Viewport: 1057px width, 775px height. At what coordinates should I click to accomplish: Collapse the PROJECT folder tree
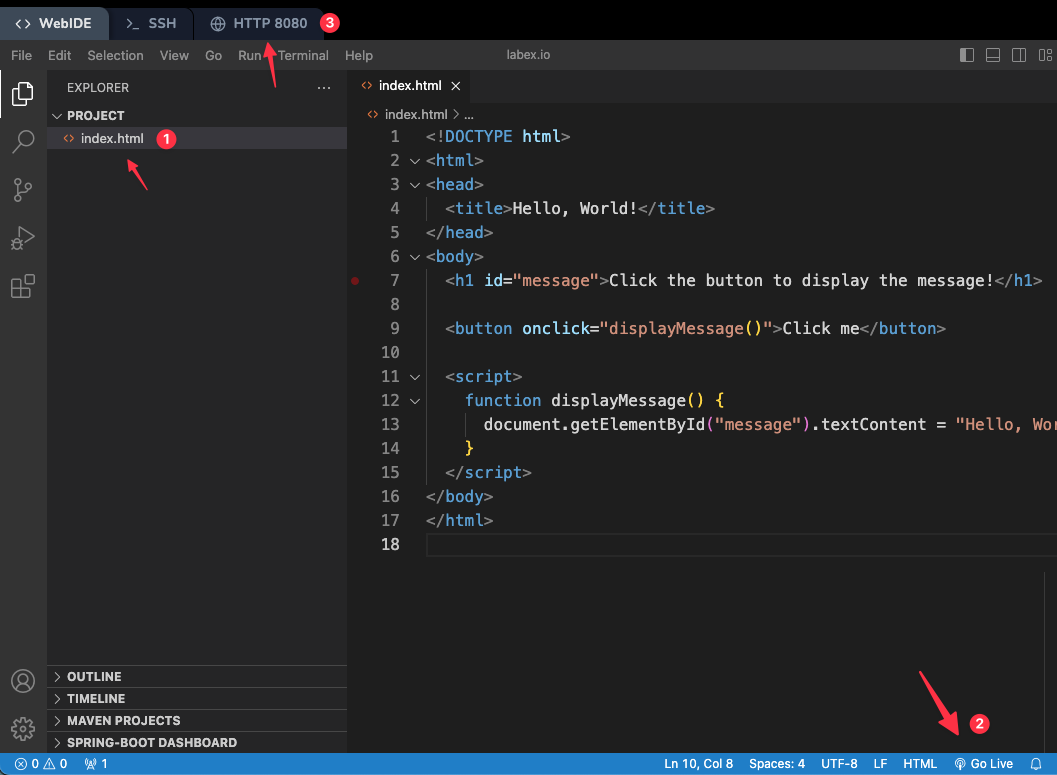[x=57, y=115]
